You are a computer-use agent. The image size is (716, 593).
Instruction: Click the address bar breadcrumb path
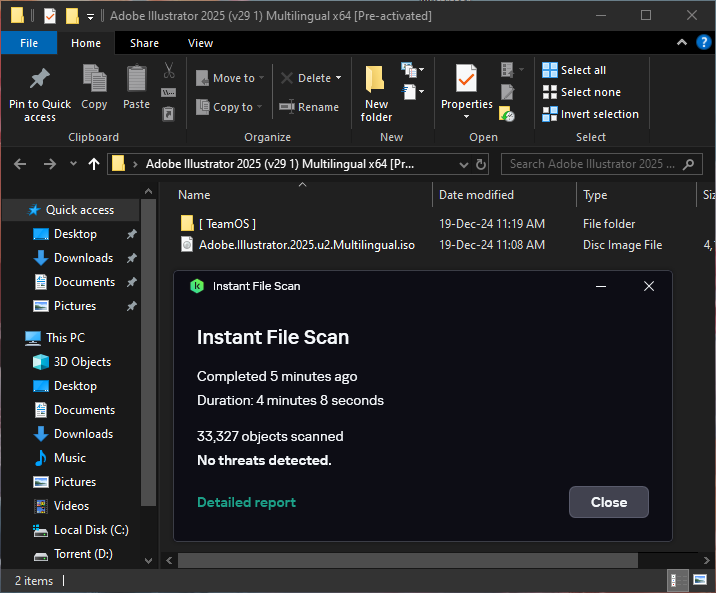(x=279, y=164)
